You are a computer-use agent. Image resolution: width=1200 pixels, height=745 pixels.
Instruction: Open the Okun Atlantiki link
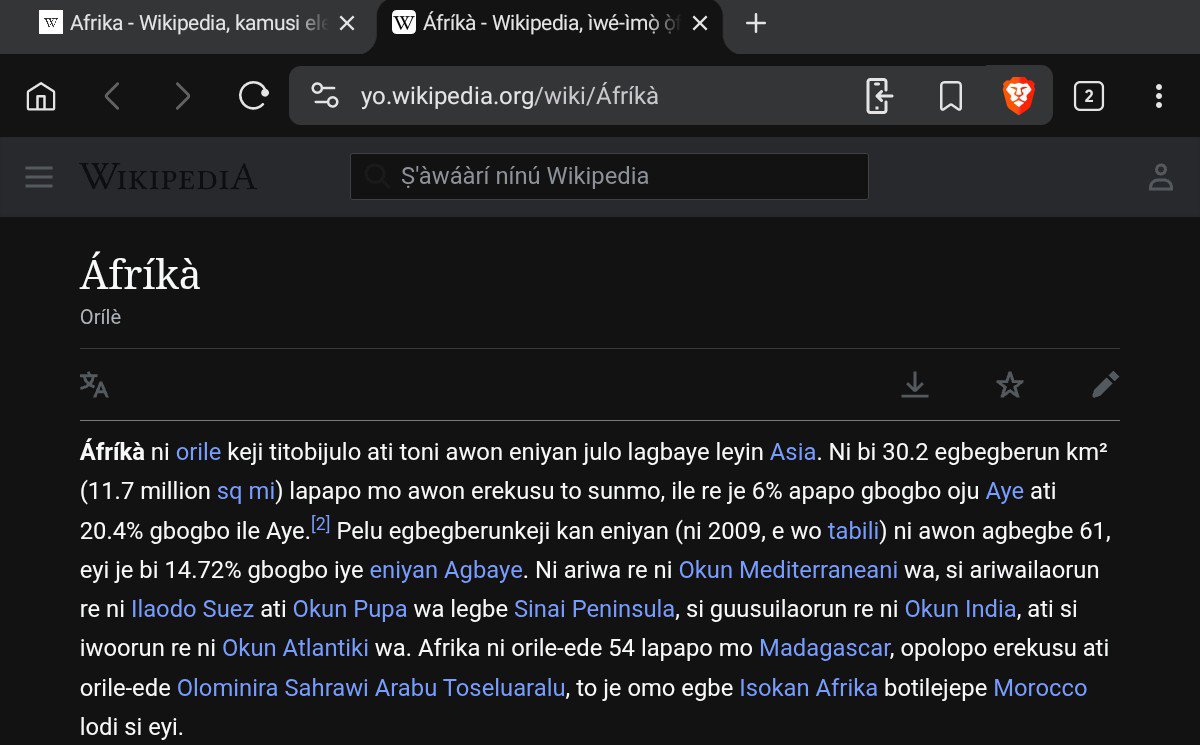pos(296,648)
